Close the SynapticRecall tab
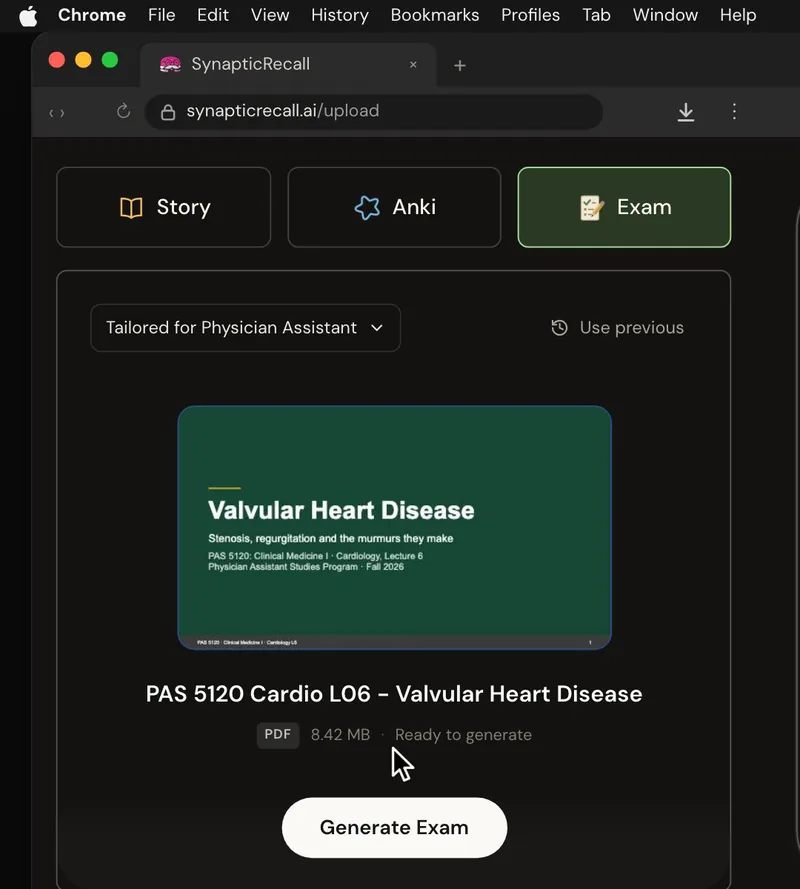The height and width of the screenshot is (889, 800). coord(413,65)
